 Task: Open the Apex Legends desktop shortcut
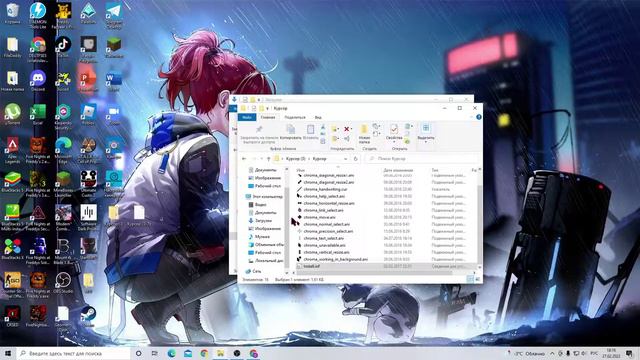[x=12, y=150]
